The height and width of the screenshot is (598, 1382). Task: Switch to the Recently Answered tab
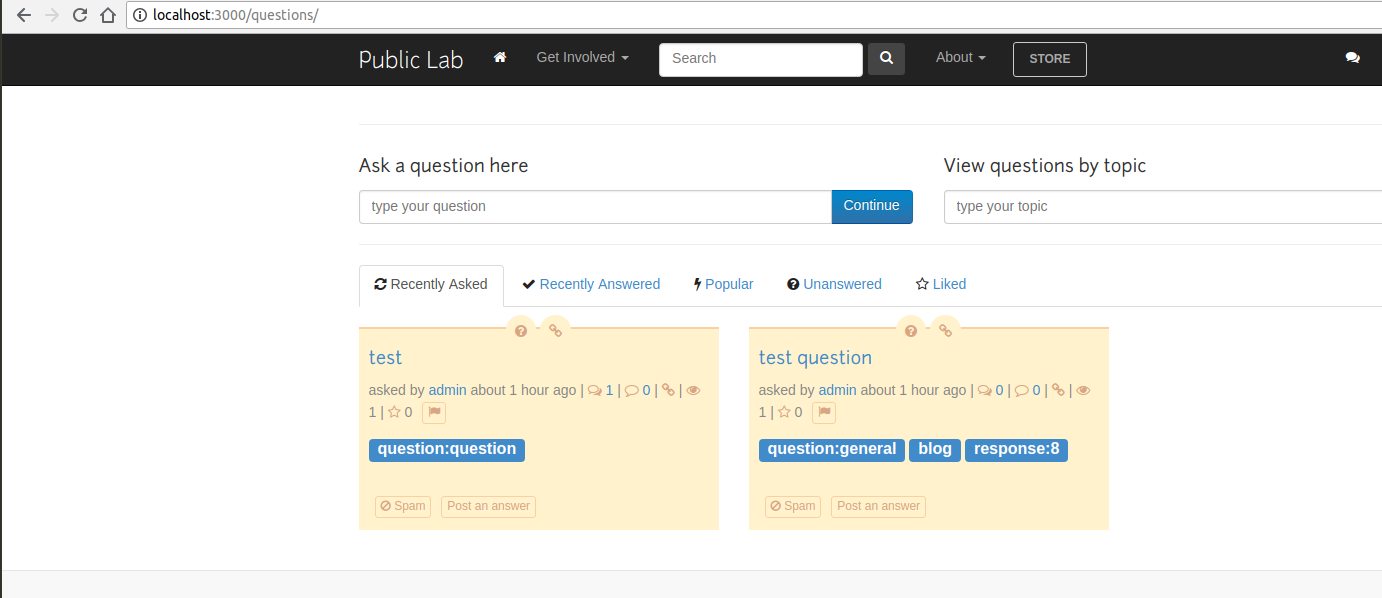point(591,284)
